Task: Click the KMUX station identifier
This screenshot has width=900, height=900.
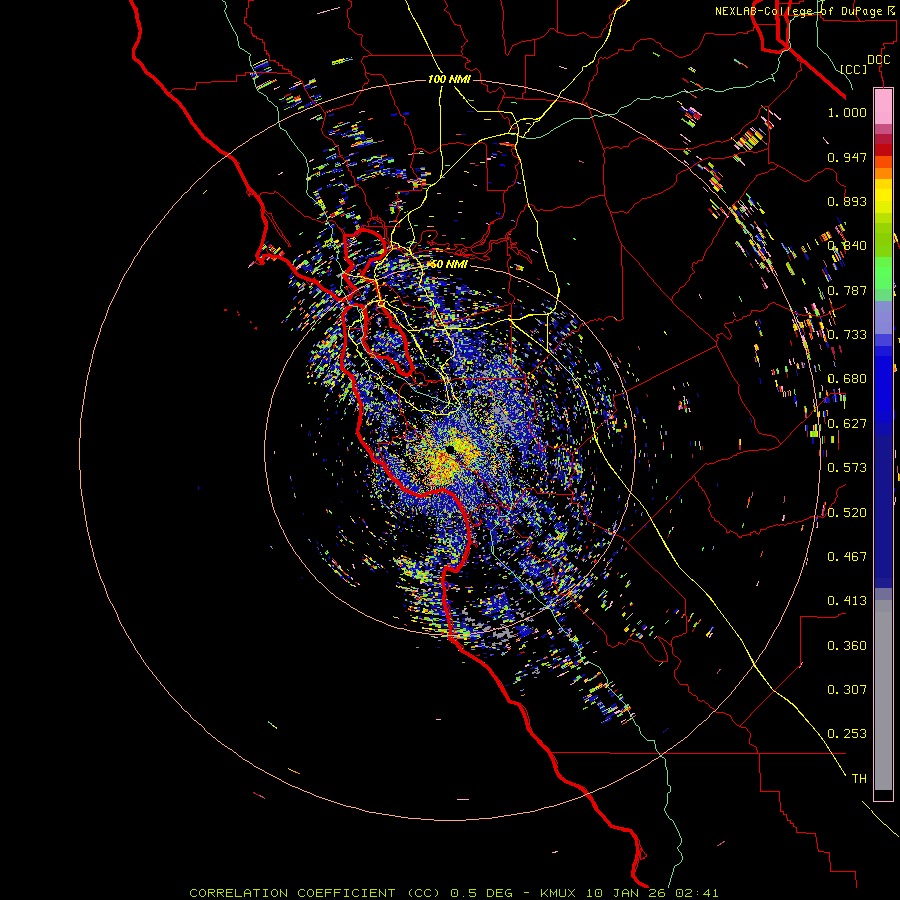Action: (x=557, y=893)
